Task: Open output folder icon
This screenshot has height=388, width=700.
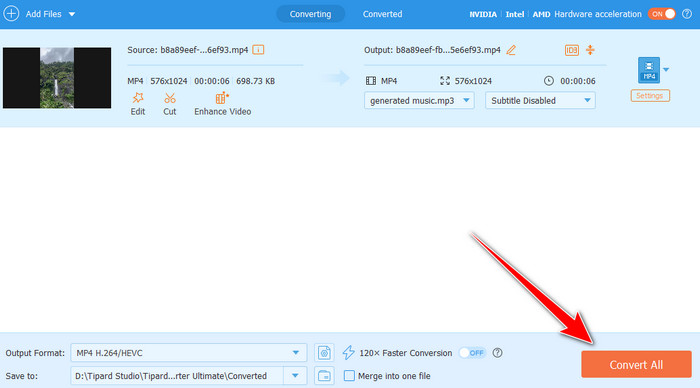Action: (x=324, y=376)
